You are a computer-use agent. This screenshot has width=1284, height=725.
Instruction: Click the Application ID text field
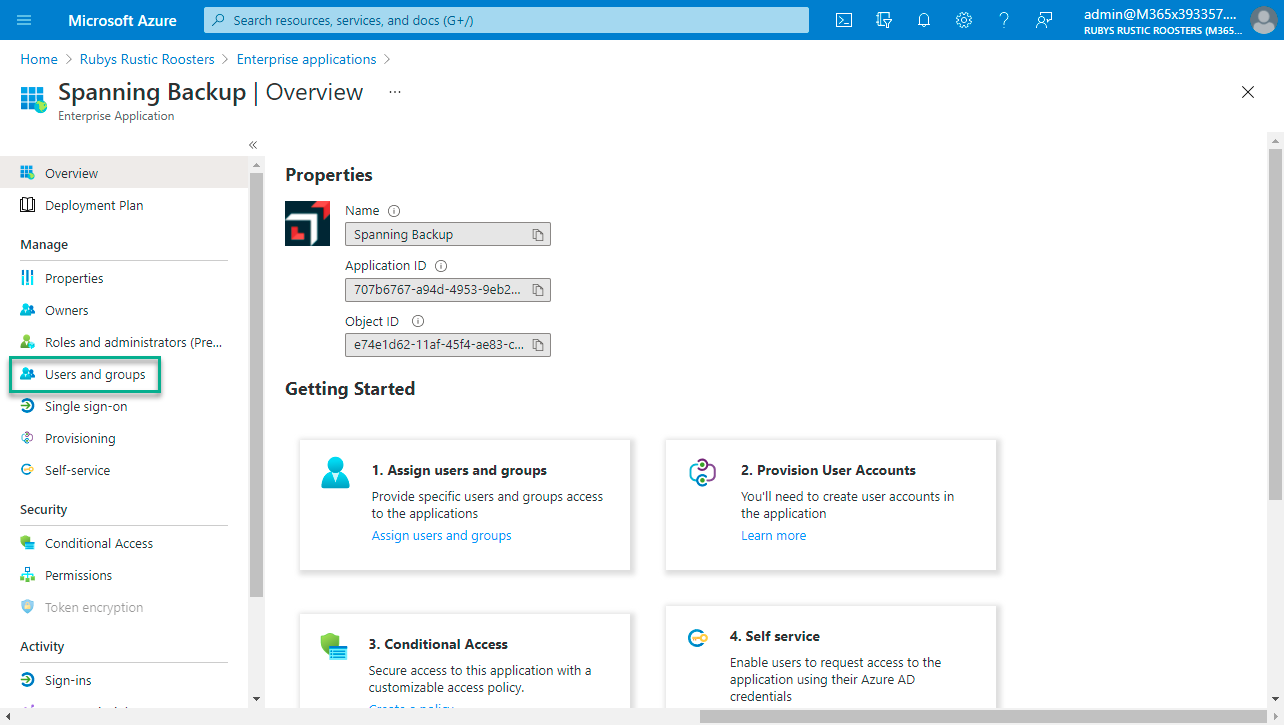click(x=448, y=290)
